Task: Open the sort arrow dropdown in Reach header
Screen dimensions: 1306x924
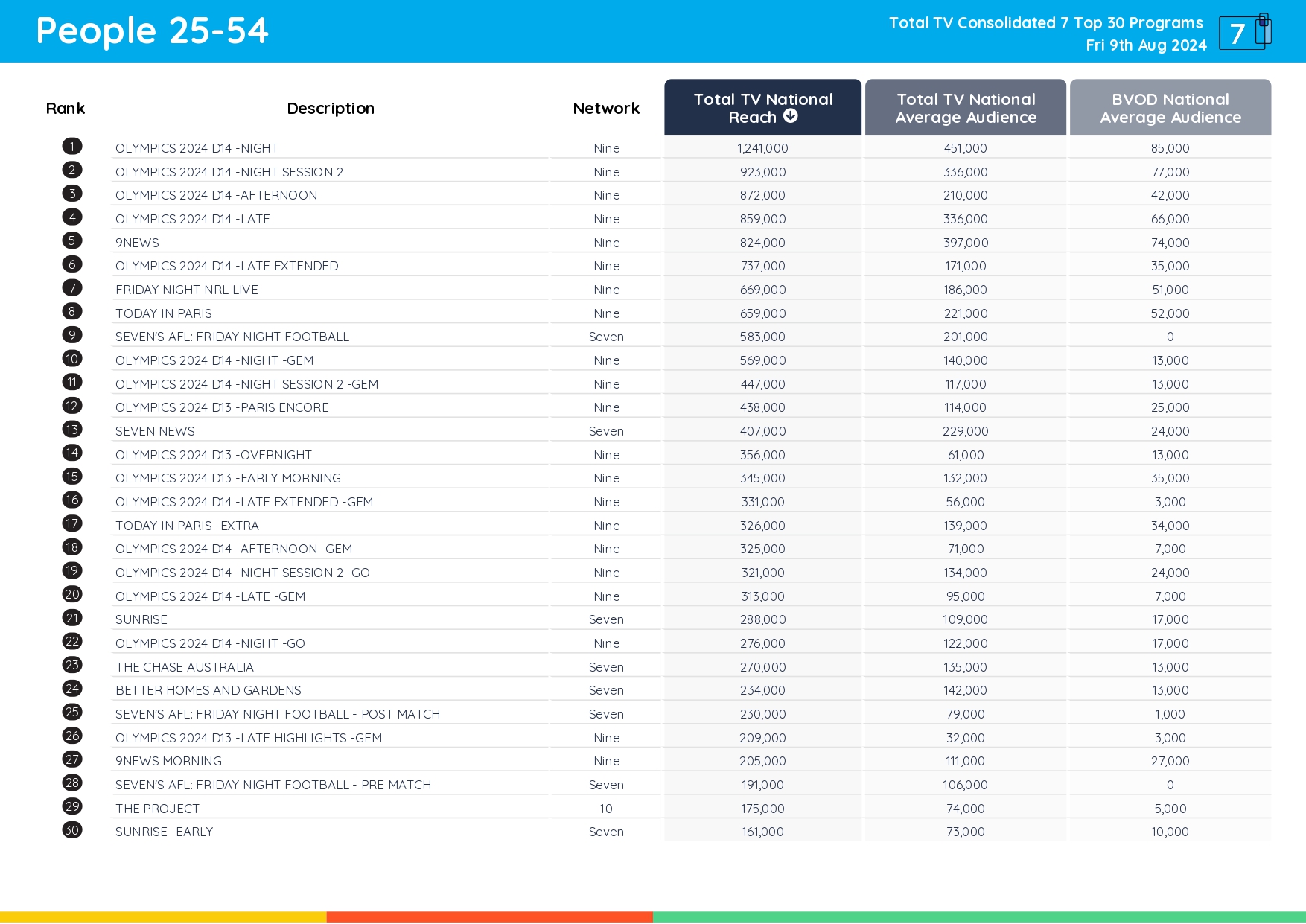Action: (791, 115)
